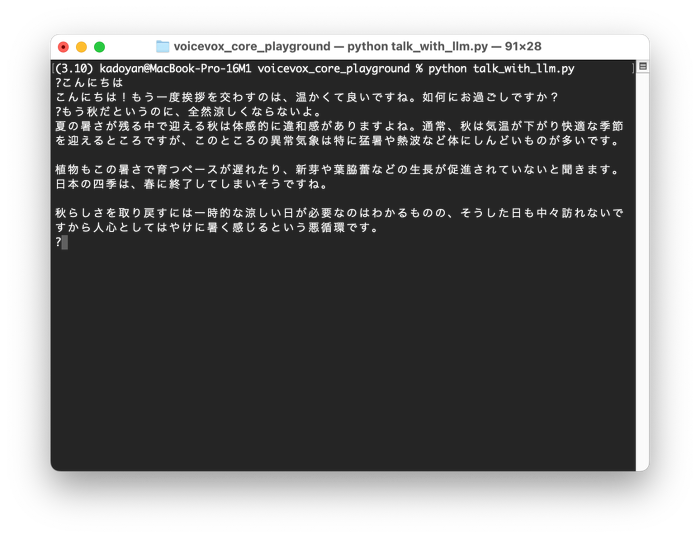This screenshot has width=700, height=538.
Task: Click the split pane icon at top right
Action: [x=642, y=67]
